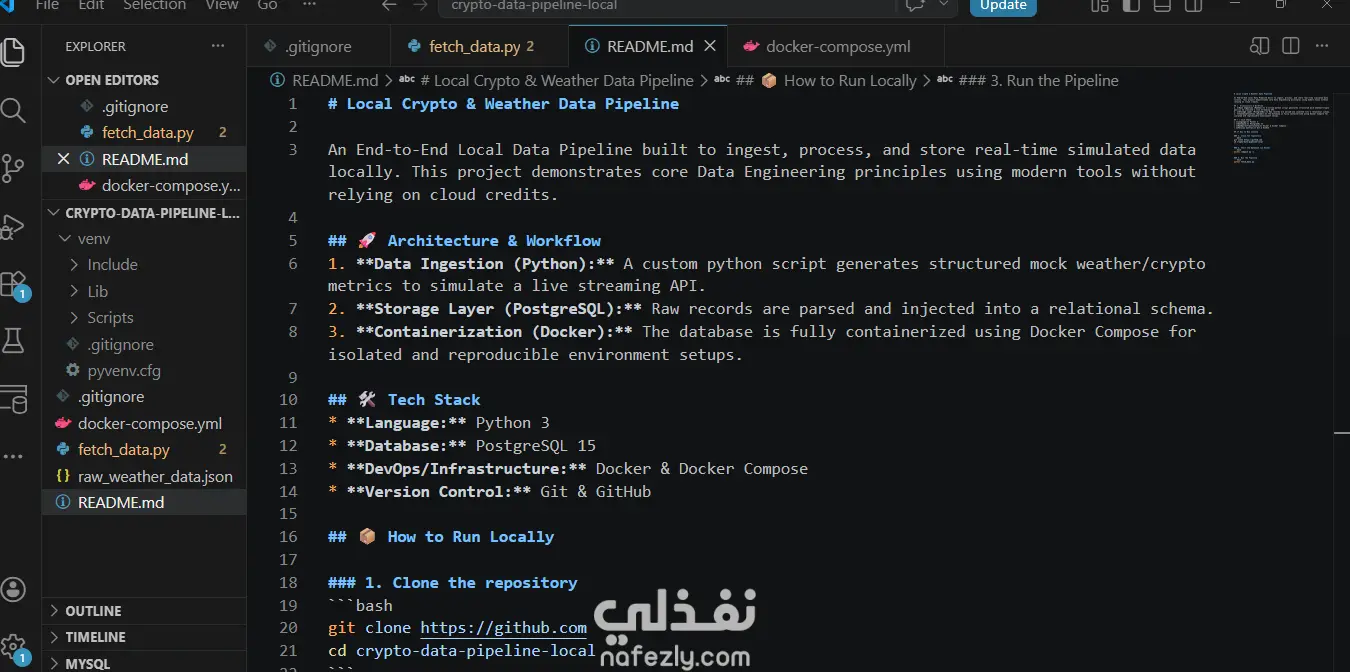Go forward with the right arrow

421,5
